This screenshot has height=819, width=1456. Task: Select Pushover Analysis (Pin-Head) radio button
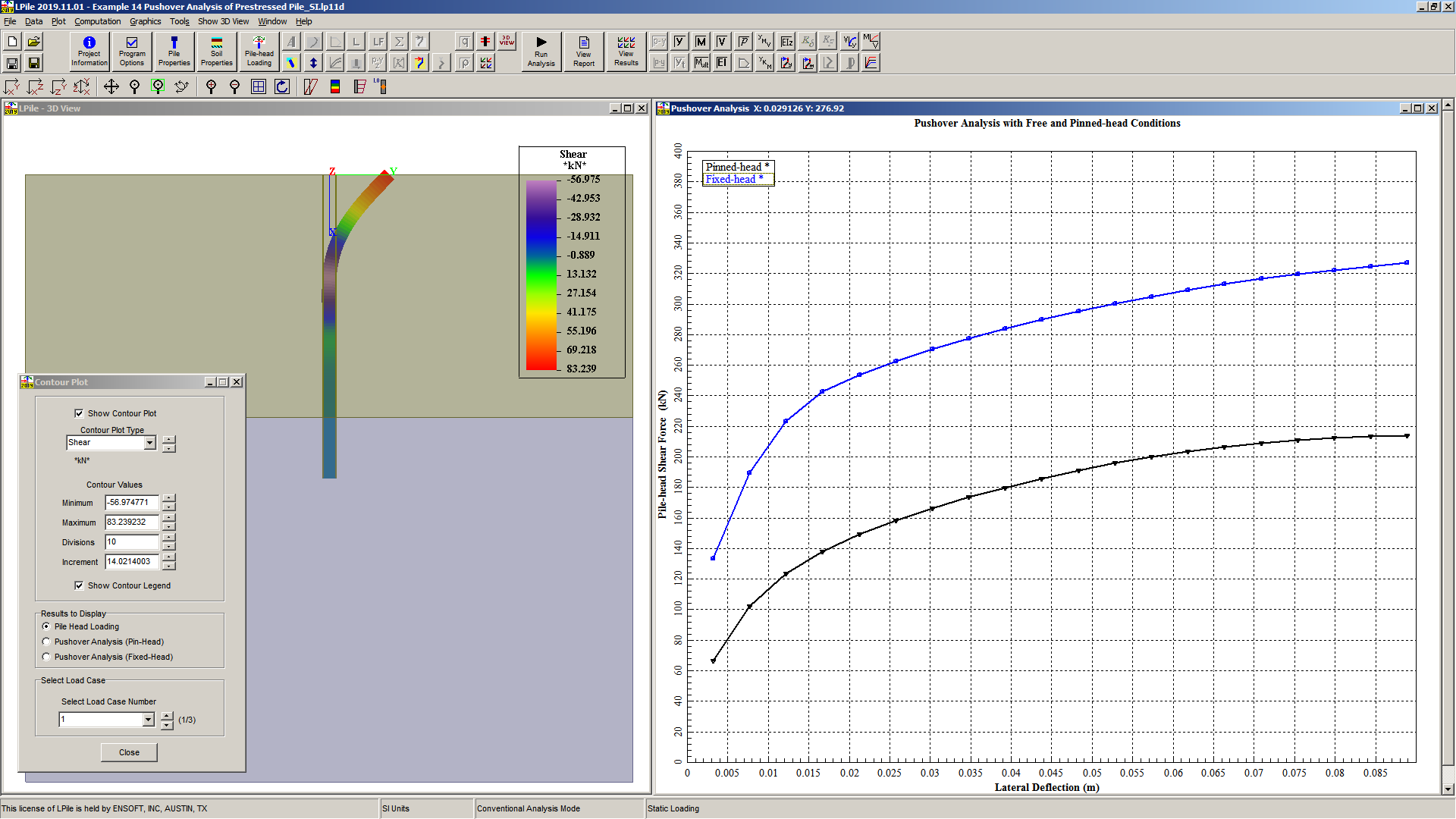[x=46, y=642]
